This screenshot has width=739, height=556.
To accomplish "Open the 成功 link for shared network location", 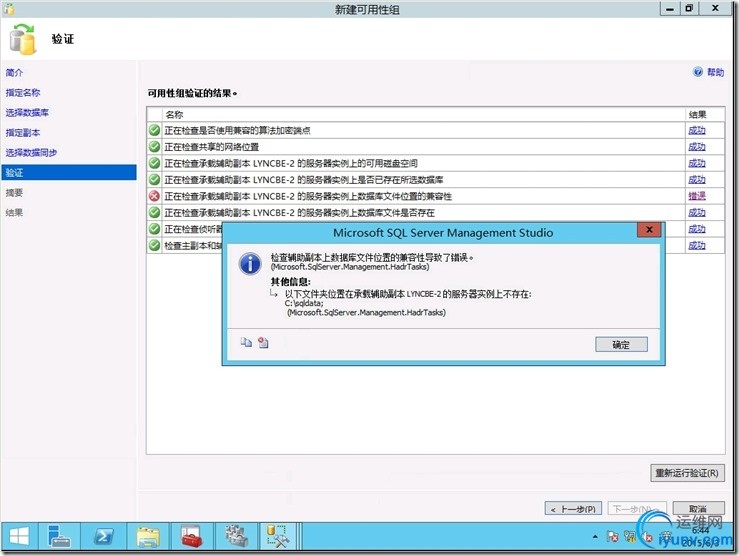I will click(697, 147).
